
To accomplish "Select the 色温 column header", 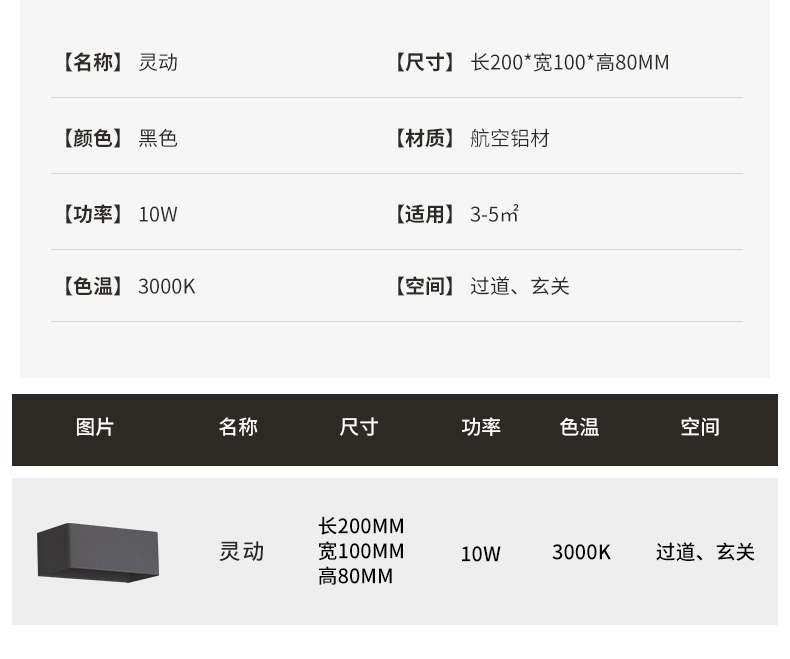I will tap(579, 428).
